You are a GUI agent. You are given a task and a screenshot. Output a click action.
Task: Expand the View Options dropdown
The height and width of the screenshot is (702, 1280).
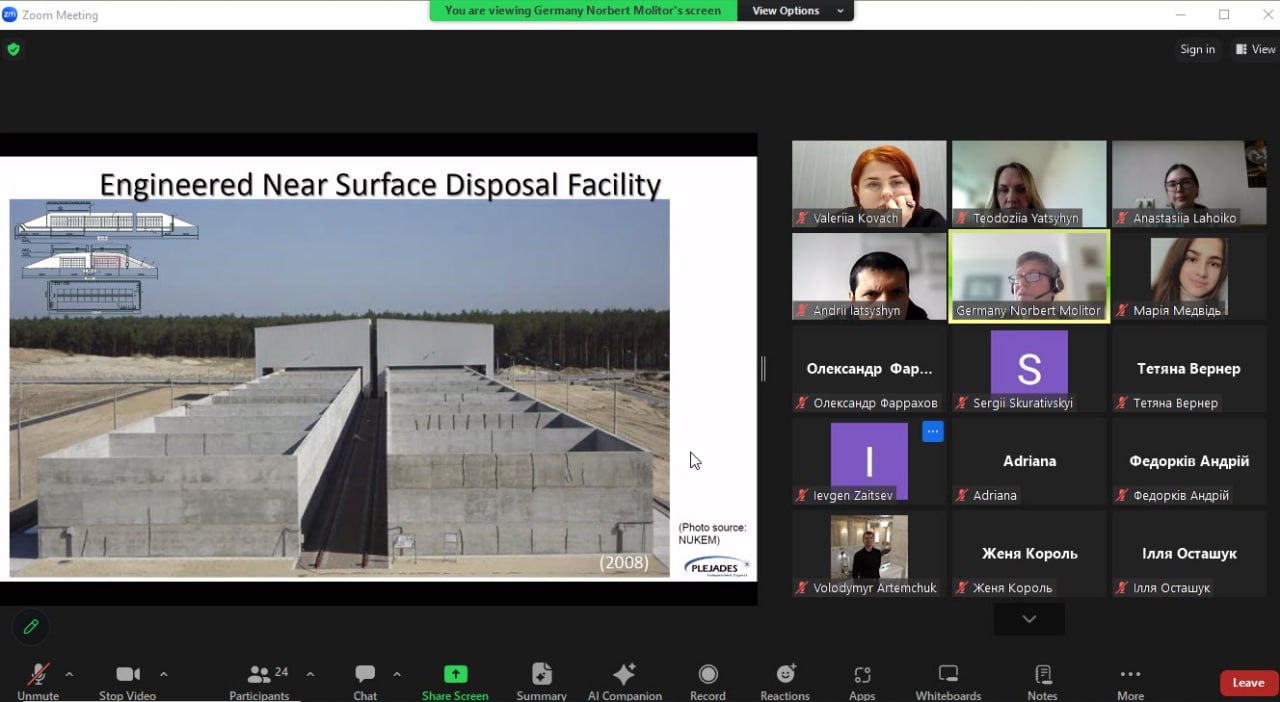797,11
